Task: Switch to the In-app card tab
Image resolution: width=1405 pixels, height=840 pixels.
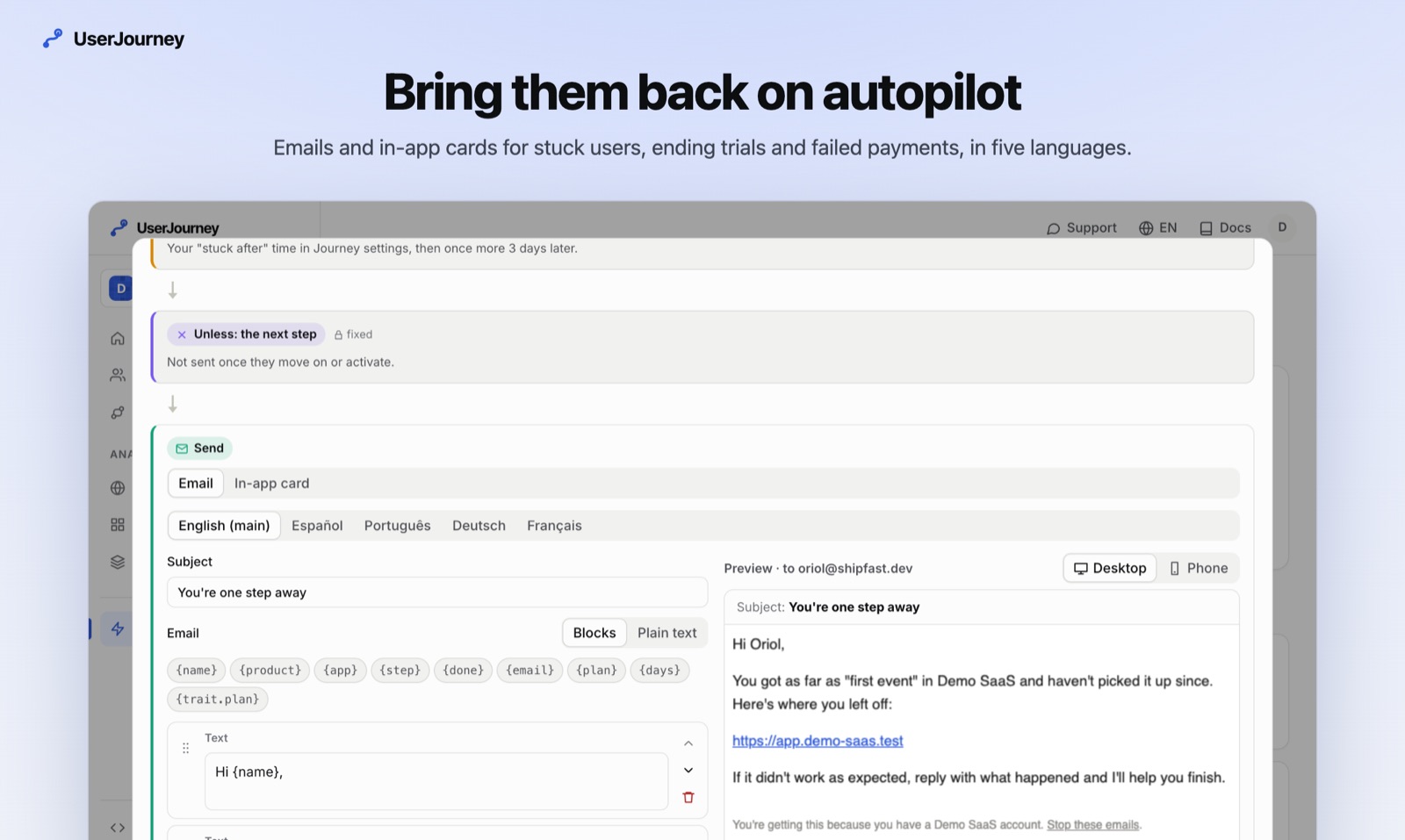Action: tap(271, 484)
